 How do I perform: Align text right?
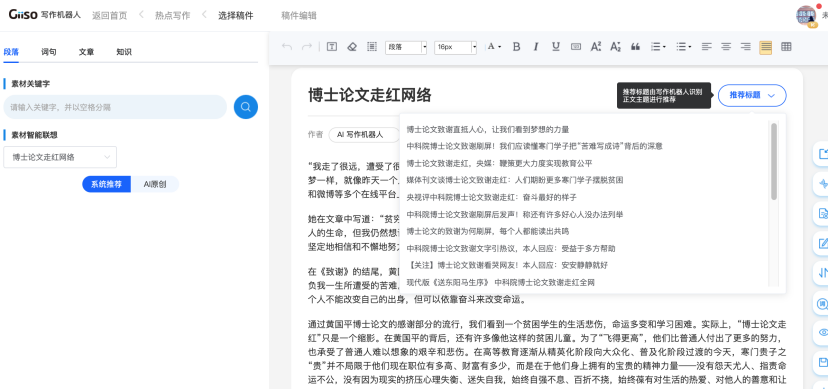point(745,47)
